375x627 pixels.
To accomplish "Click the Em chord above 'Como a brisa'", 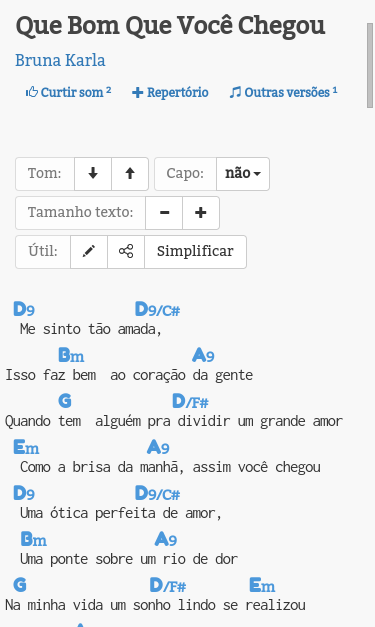I will point(26,447).
